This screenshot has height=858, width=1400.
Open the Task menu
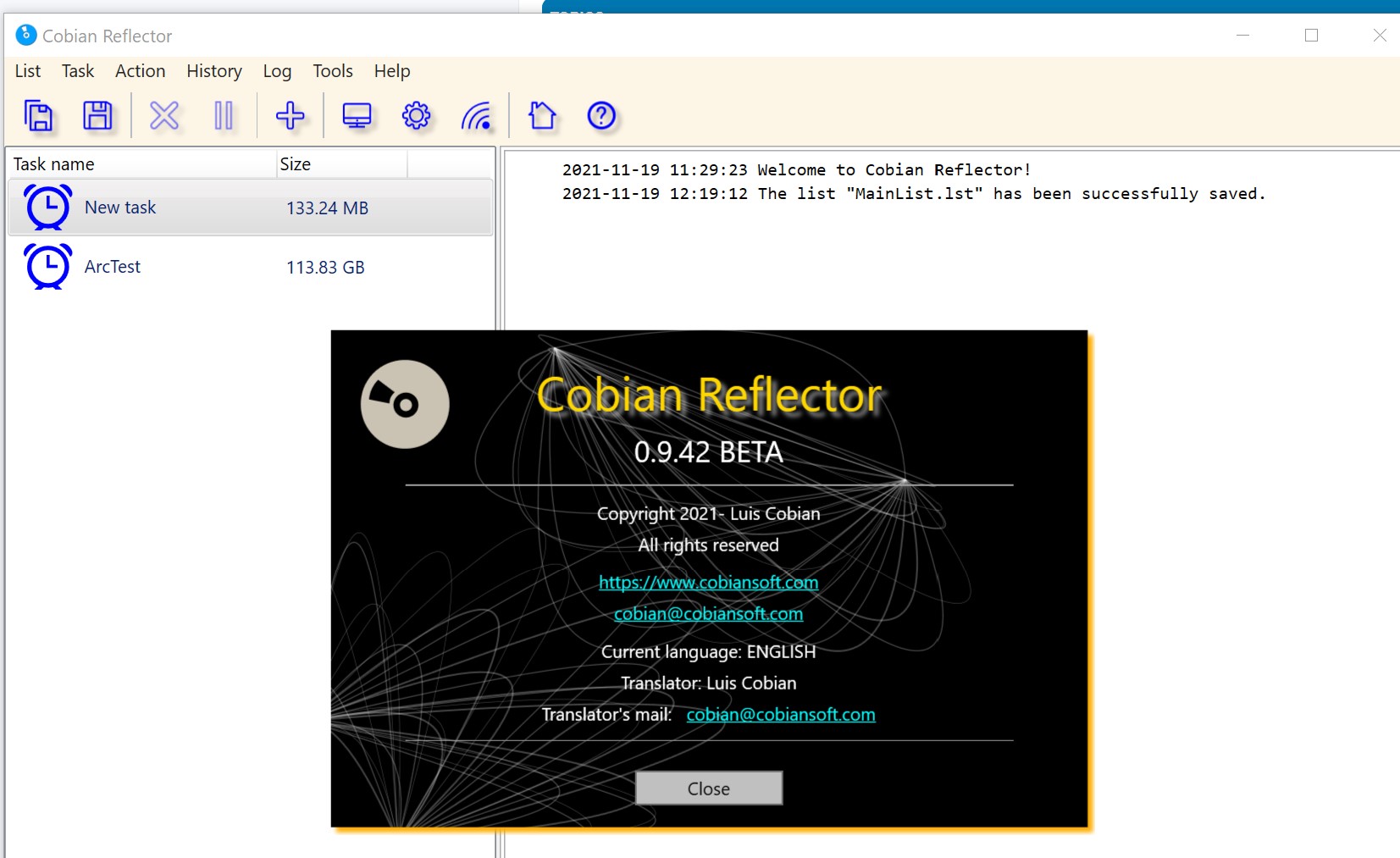[78, 71]
